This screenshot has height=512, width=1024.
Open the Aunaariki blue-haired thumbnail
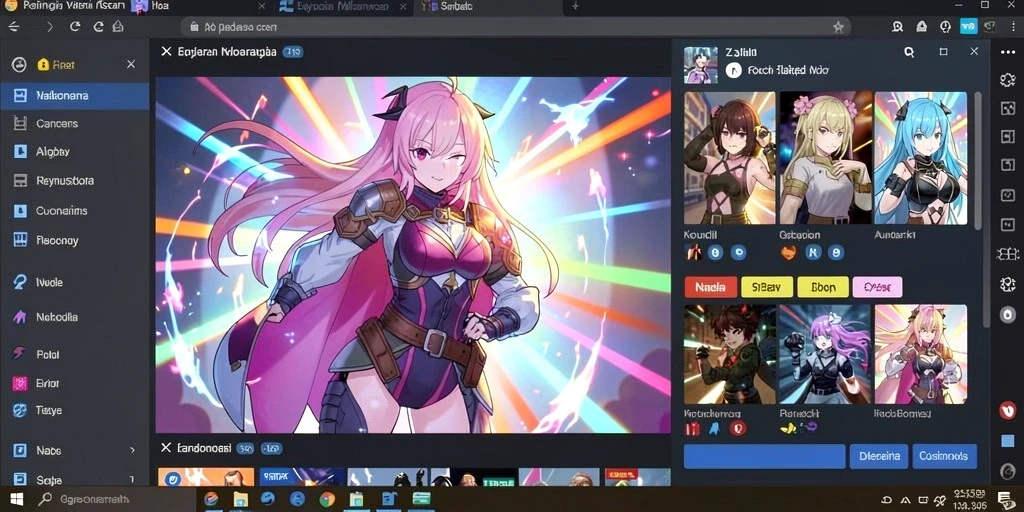pos(921,158)
